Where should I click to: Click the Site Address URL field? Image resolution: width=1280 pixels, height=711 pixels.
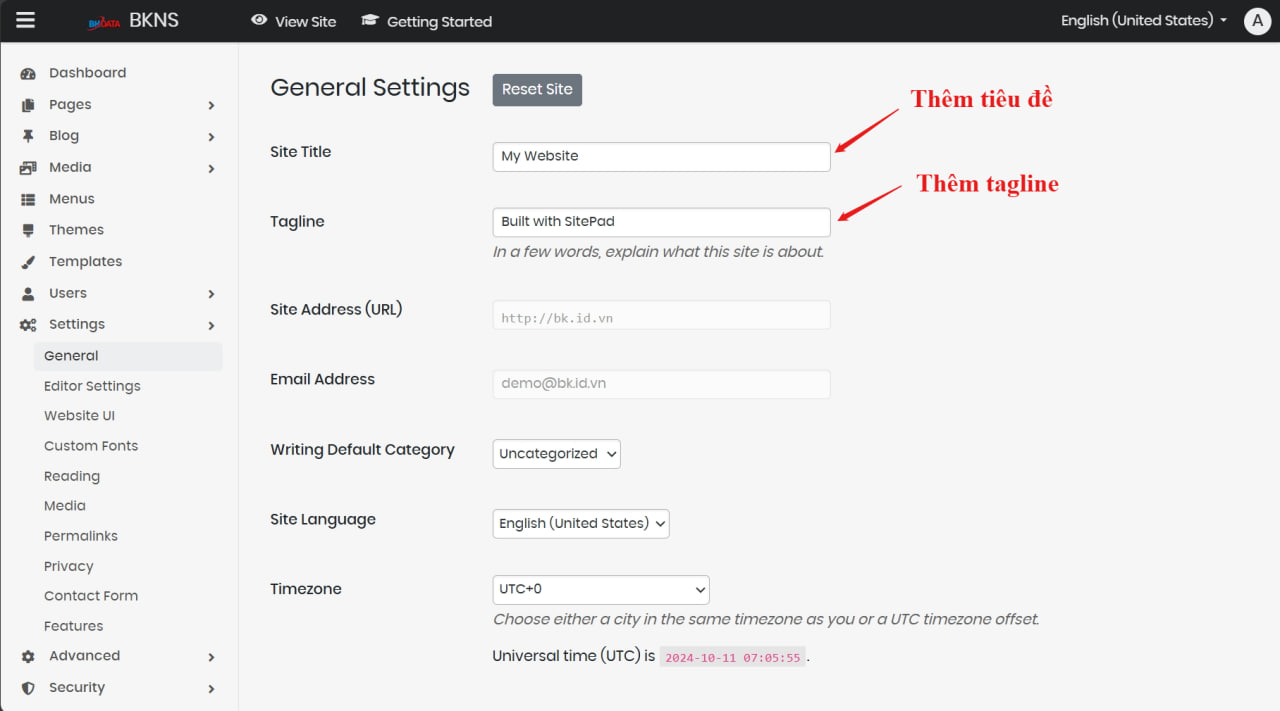click(661, 315)
